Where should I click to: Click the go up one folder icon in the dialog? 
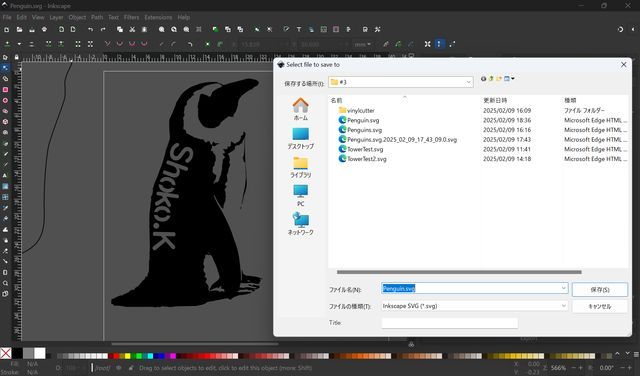click(x=491, y=78)
